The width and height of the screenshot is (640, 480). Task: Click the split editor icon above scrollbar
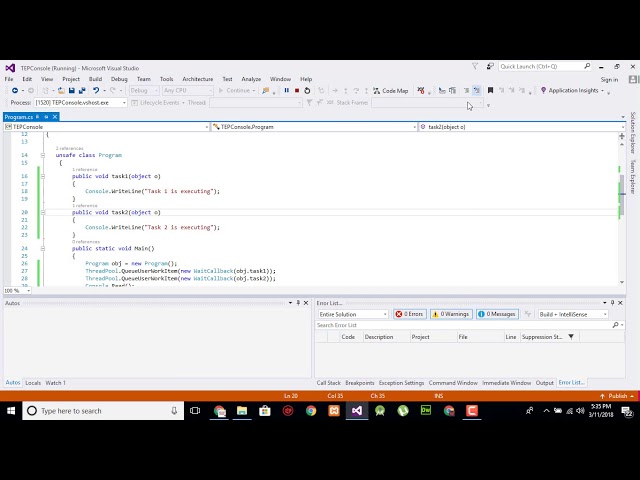(622, 136)
